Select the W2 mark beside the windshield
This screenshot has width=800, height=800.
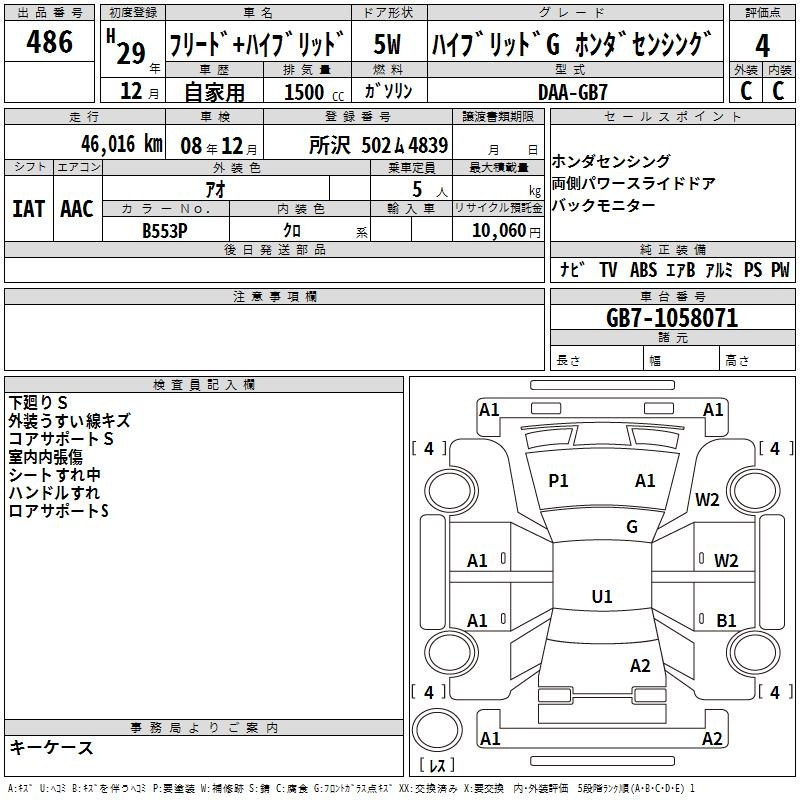click(708, 500)
